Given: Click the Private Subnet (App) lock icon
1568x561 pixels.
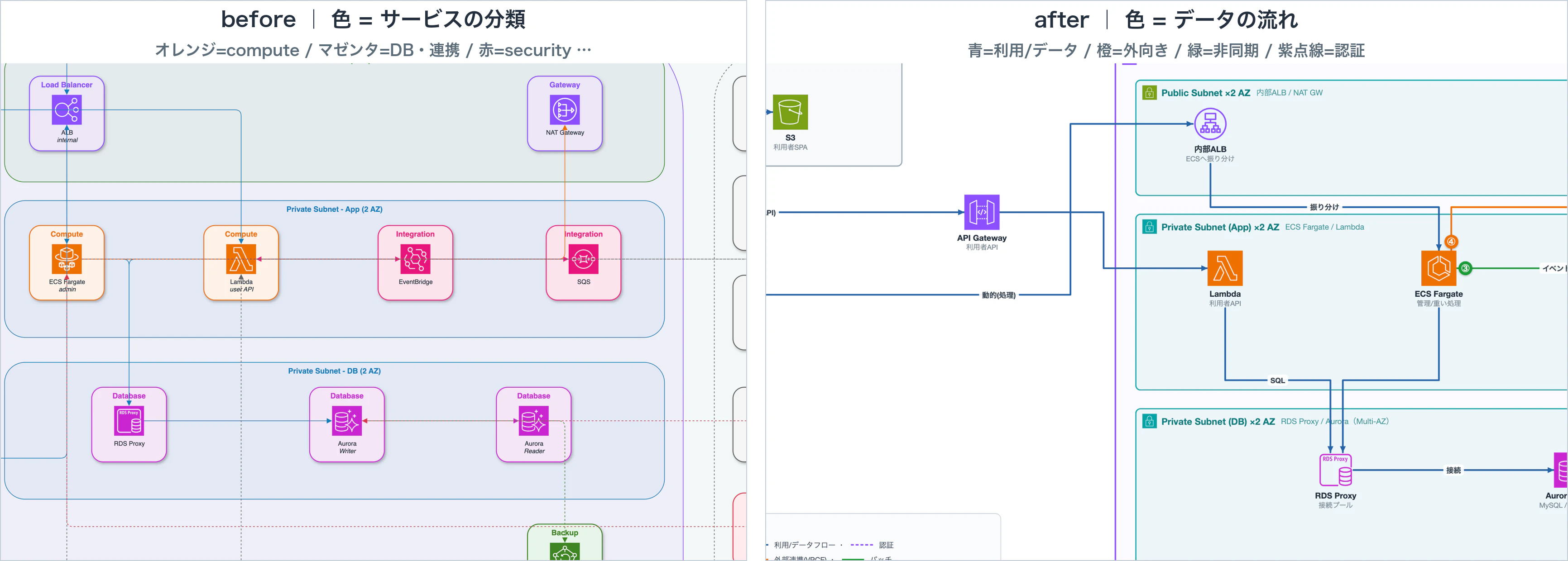Looking at the screenshot, I should point(1149,227).
